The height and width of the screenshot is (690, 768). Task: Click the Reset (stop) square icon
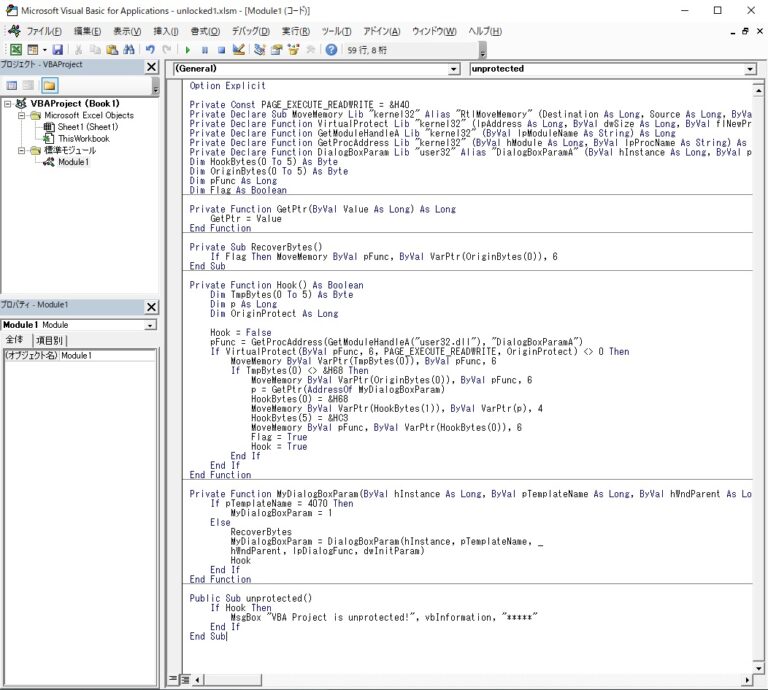(221, 49)
